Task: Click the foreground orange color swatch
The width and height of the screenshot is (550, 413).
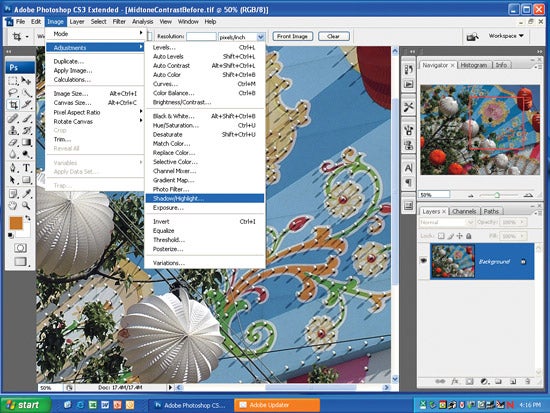Action: coord(15,223)
